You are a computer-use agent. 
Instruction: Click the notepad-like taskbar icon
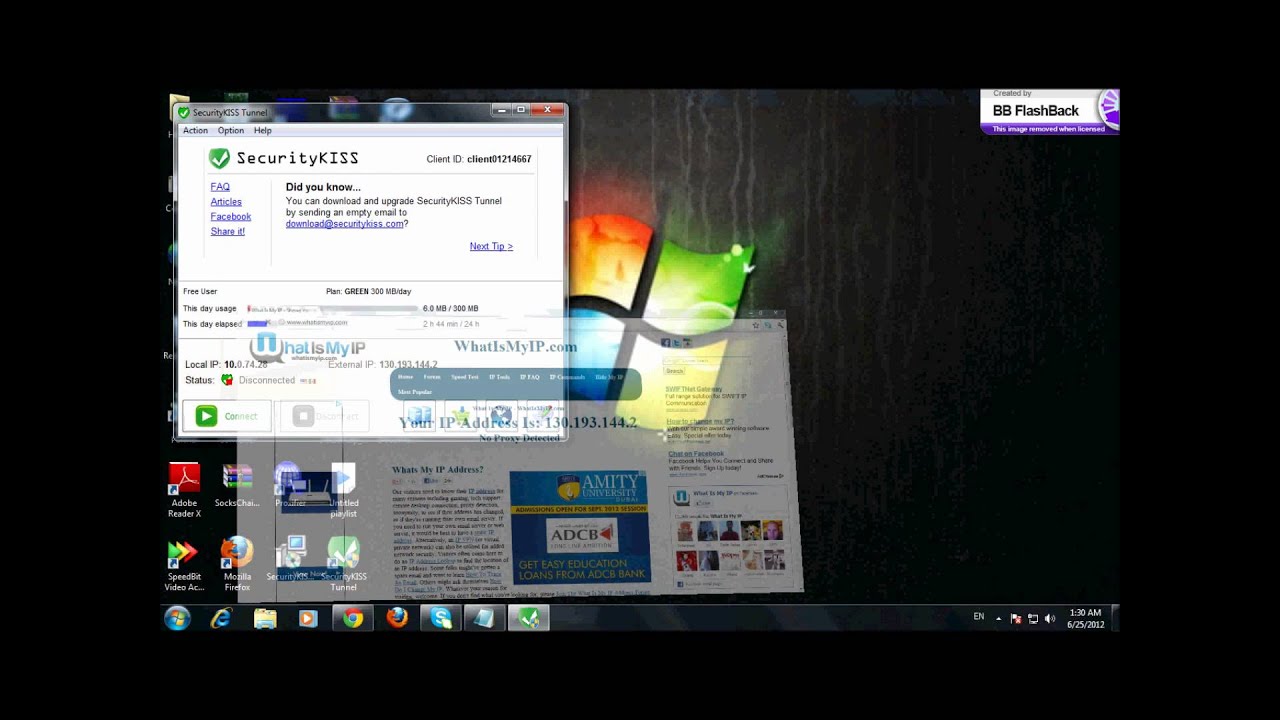[484, 619]
